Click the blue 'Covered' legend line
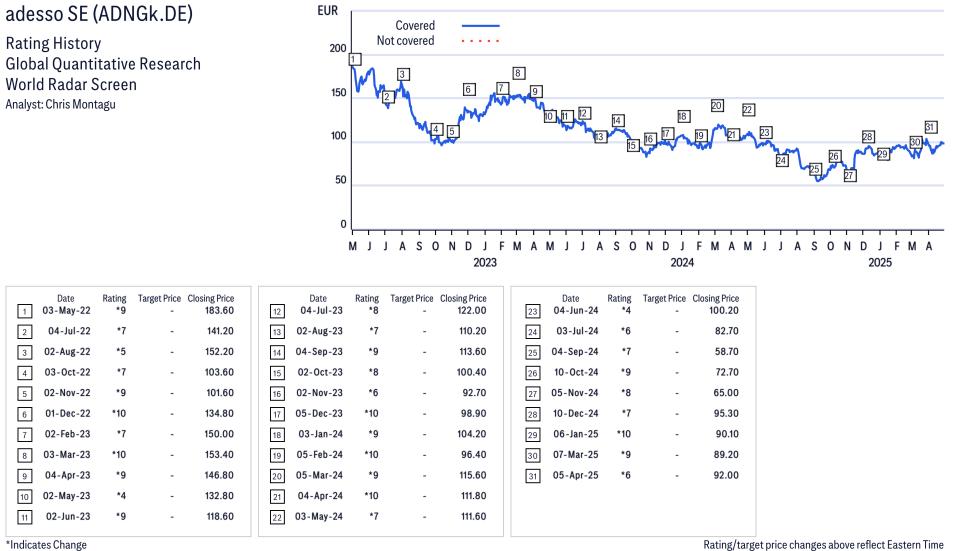 tap(481, 26)
